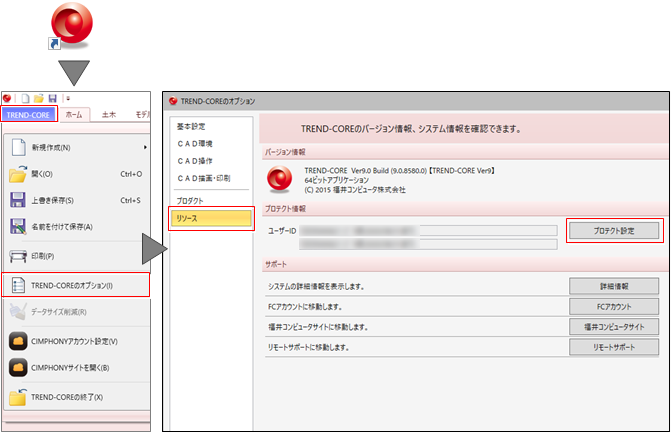Select ＣＡＤ操作 in options sidebar

(x=195, y=161)
